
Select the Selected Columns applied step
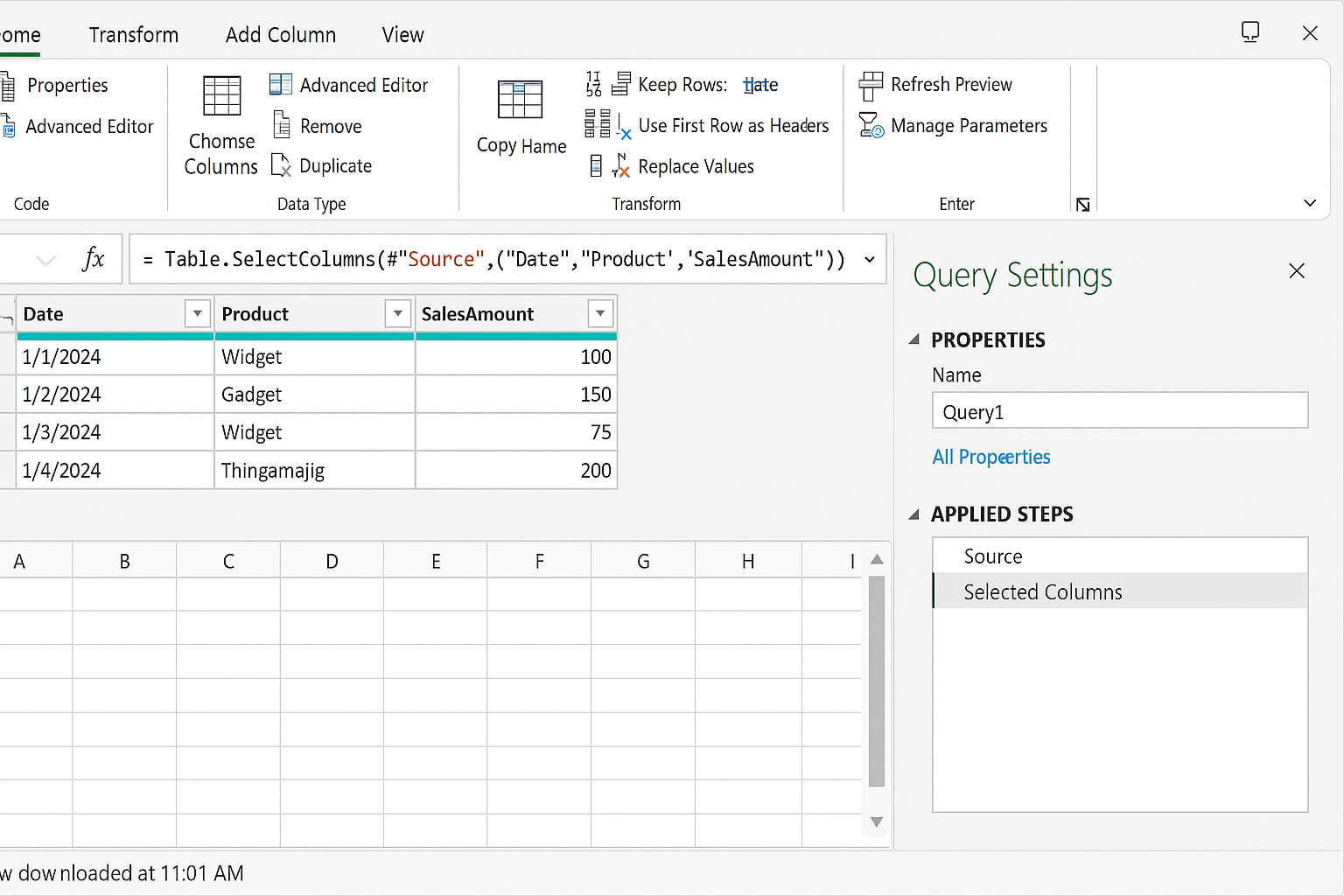point(1120,591)
